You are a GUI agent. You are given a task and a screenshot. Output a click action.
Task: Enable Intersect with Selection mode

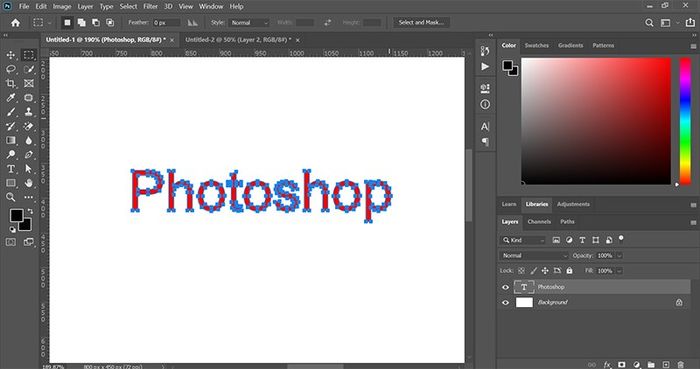[110, 22]
